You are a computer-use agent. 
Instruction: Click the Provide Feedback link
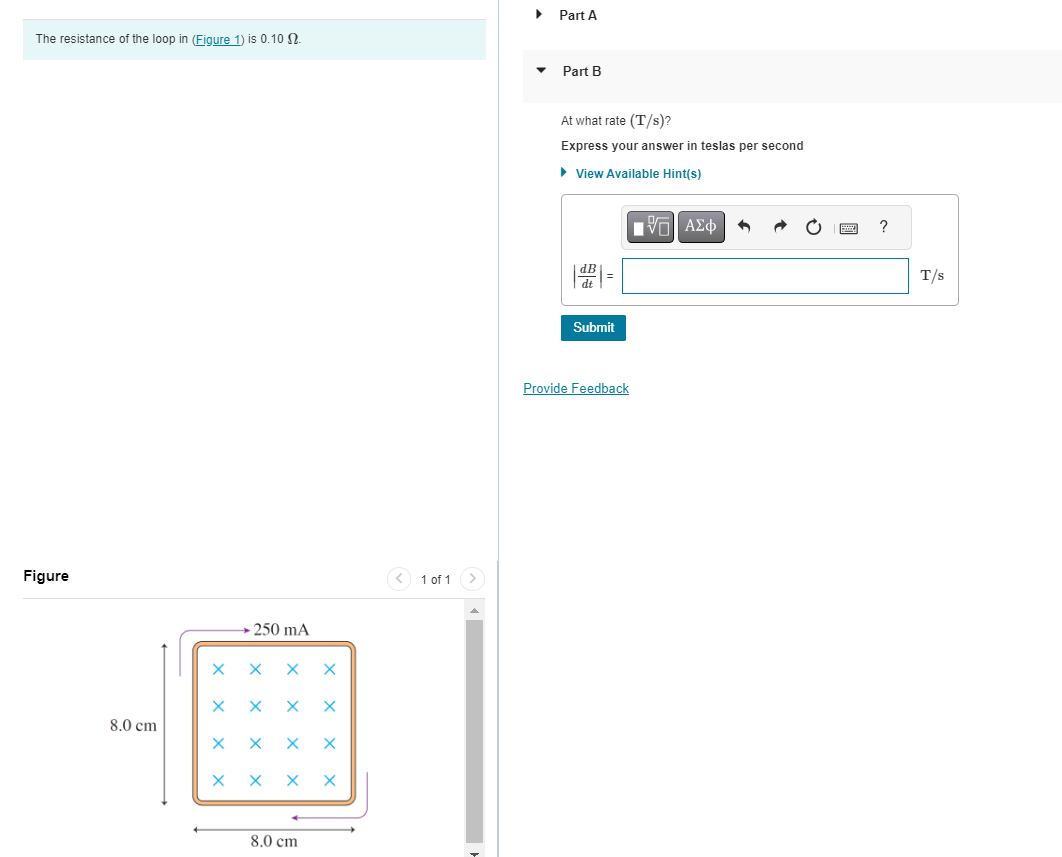(x=576, y=388)
